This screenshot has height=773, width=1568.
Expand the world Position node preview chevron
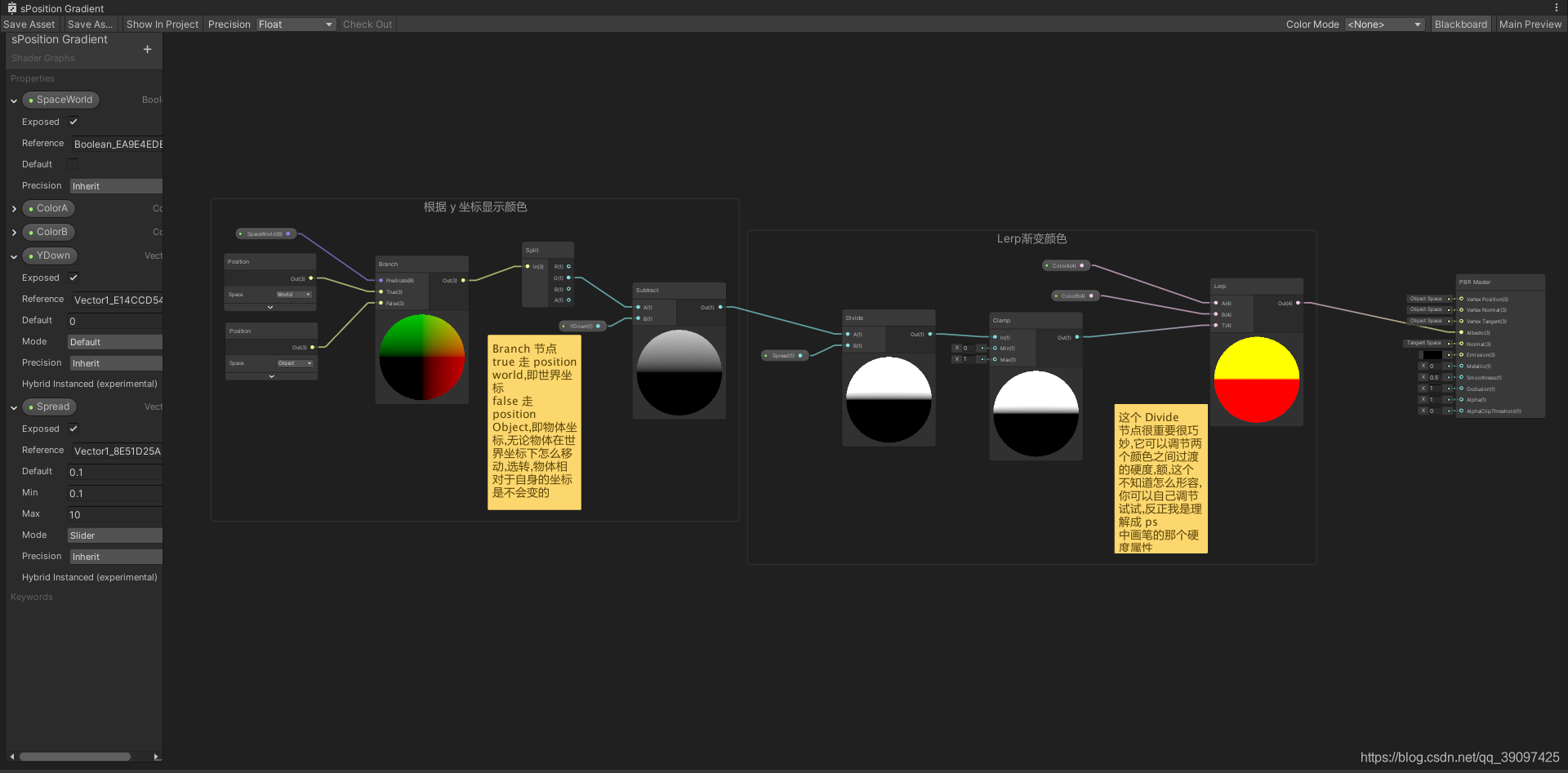[x=270, y=307]
